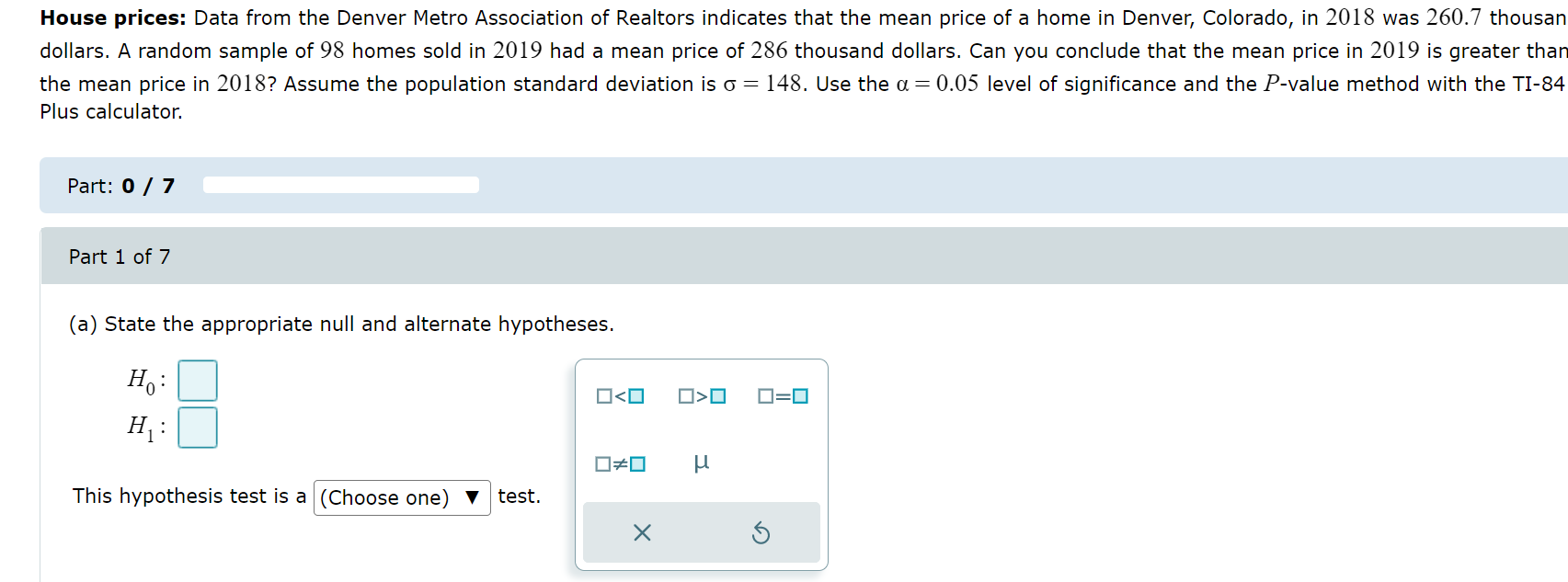1568x582 pixels.
Task: Select the greater-than comparison symbol
Action: (x=701, y=395)
